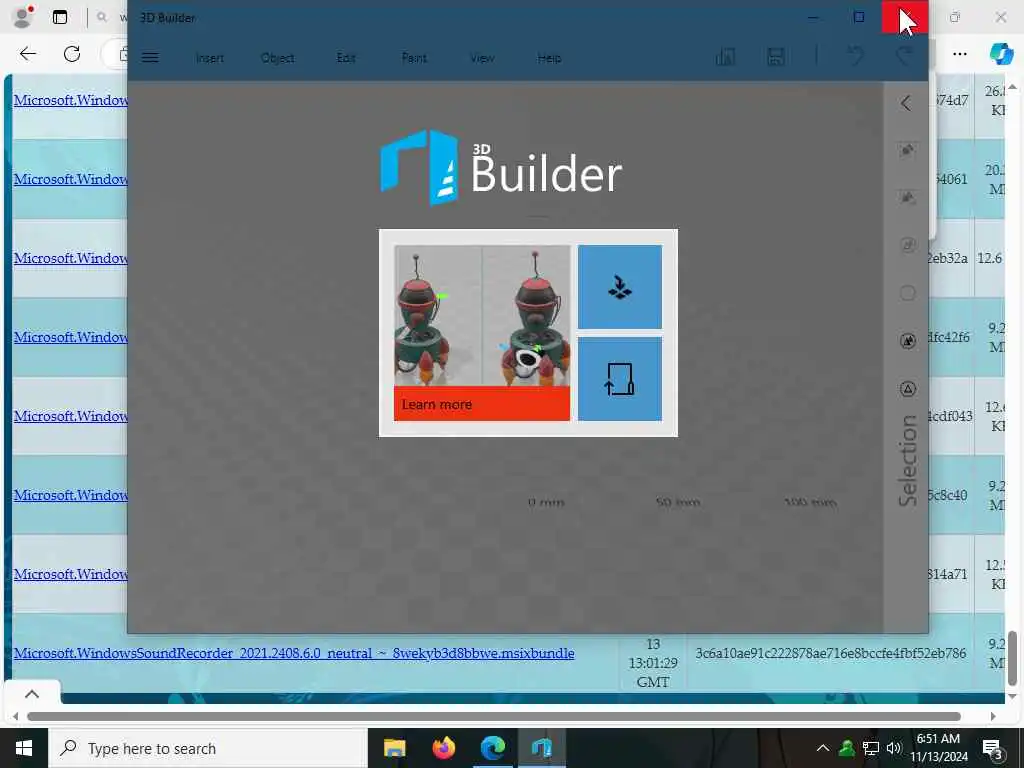Screen dimensions: 1024x768
Task: Click the page vertical scrollbar thumb in Edge
Action: [x=1012, y=658]
